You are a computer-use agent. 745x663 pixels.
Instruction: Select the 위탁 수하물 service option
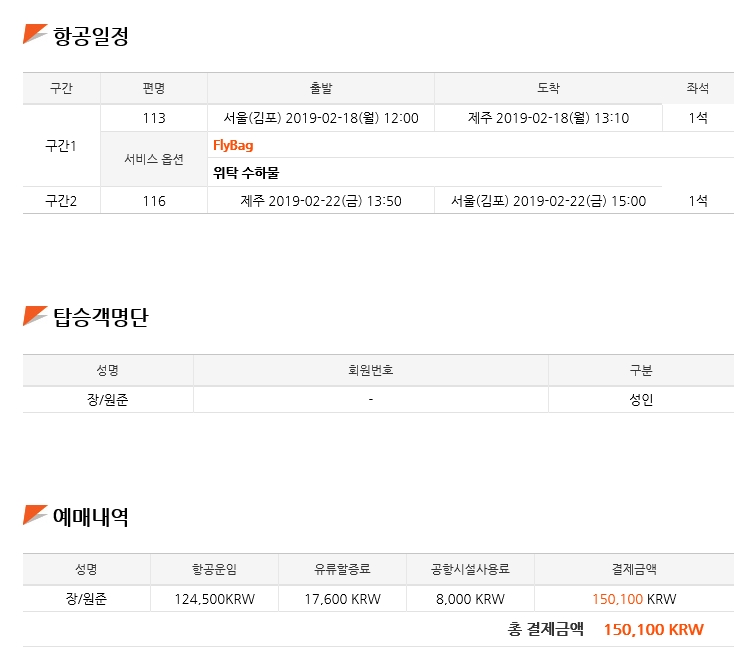pos(246,173)
